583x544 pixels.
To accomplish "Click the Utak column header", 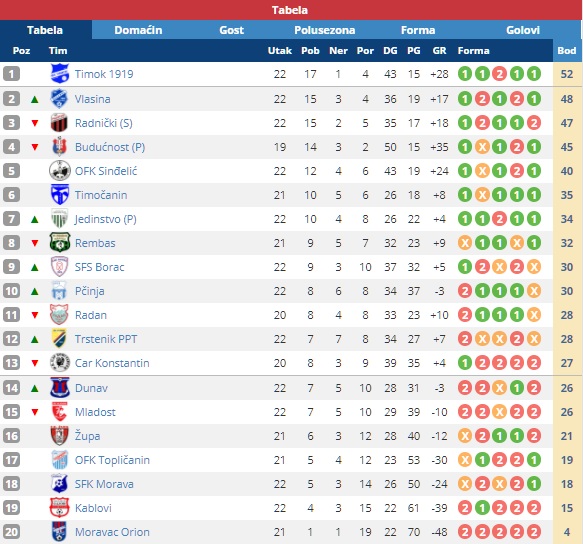I will tap(280, 51).
